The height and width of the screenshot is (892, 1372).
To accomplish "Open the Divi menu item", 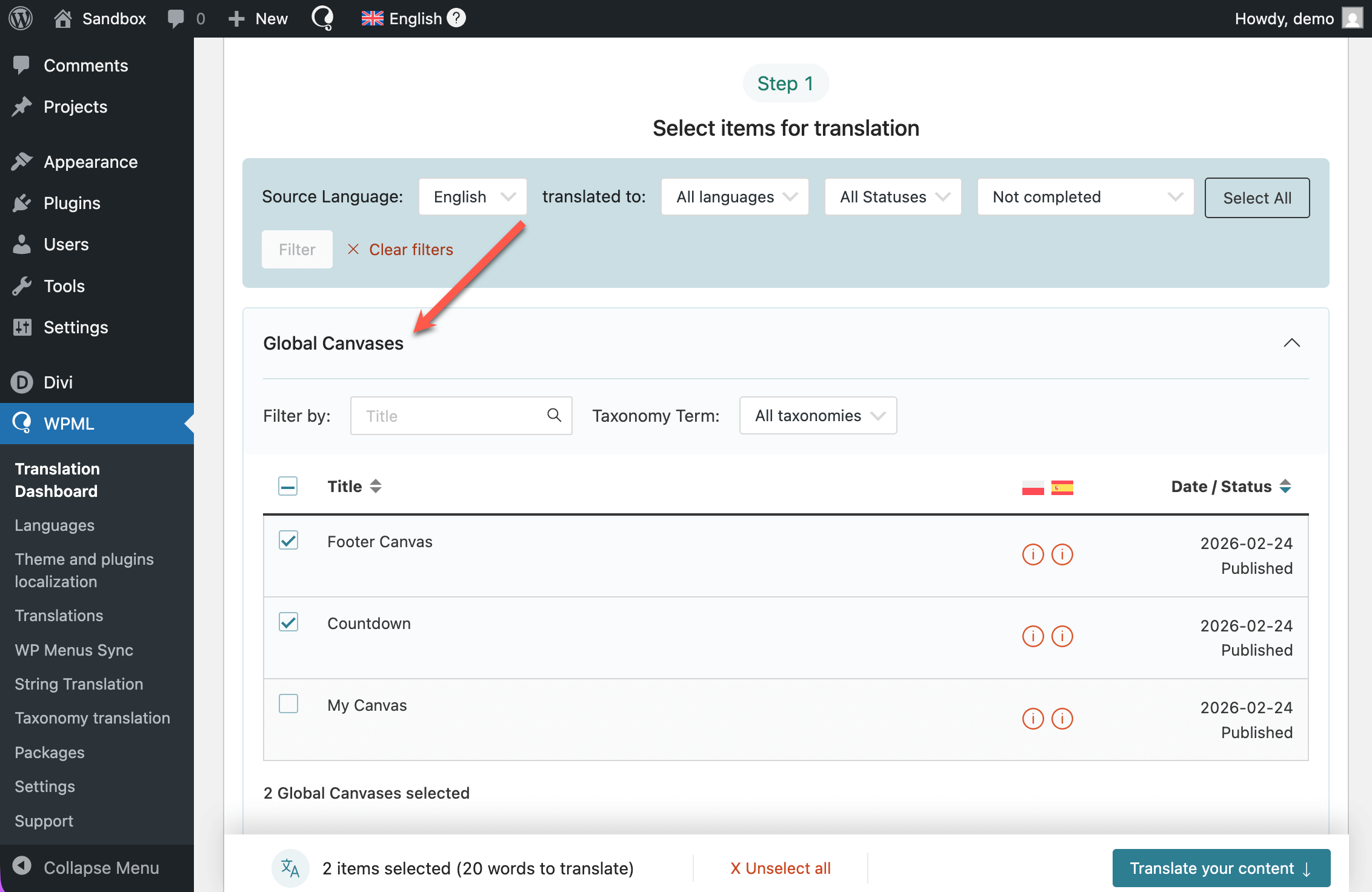I will click(58, 382).
